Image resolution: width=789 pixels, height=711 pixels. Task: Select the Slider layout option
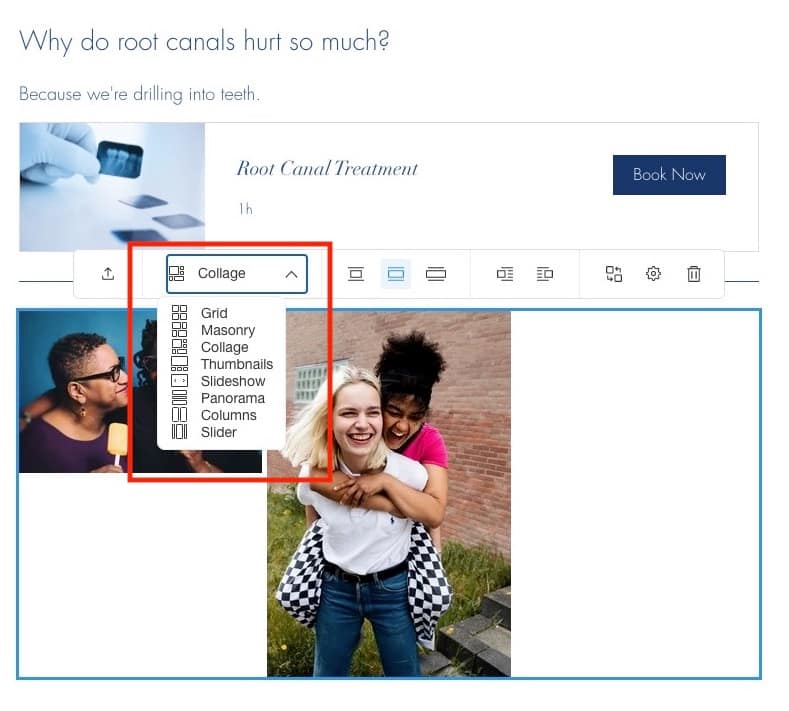click(x=218, y=432)
